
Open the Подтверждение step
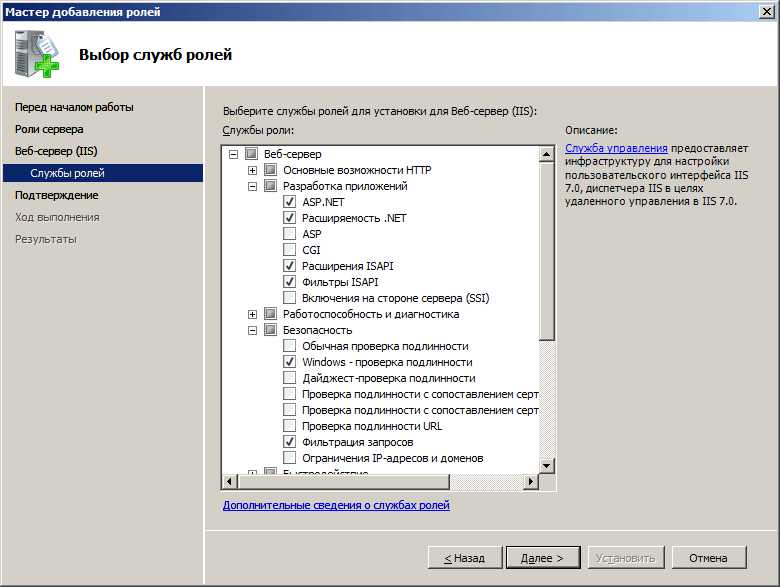(57, 196)
